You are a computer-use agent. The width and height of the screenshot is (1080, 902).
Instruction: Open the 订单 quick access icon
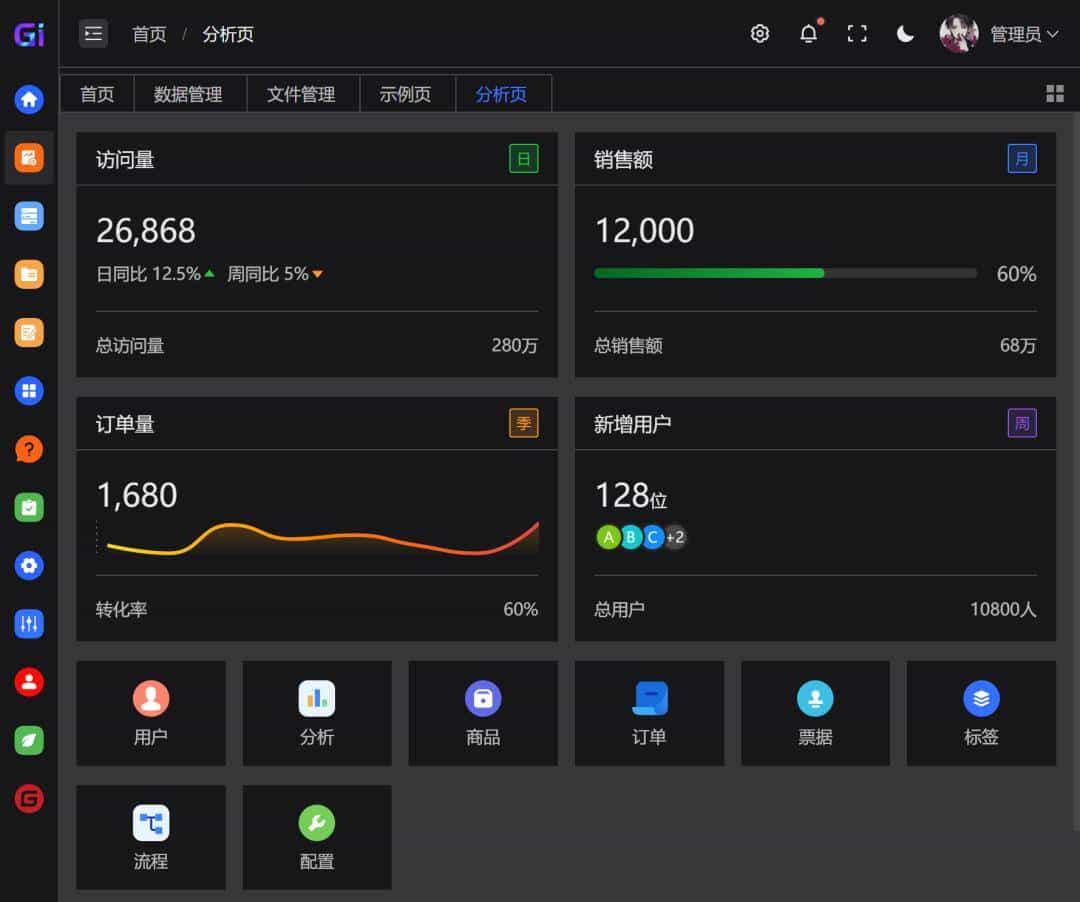pos(648,713)
